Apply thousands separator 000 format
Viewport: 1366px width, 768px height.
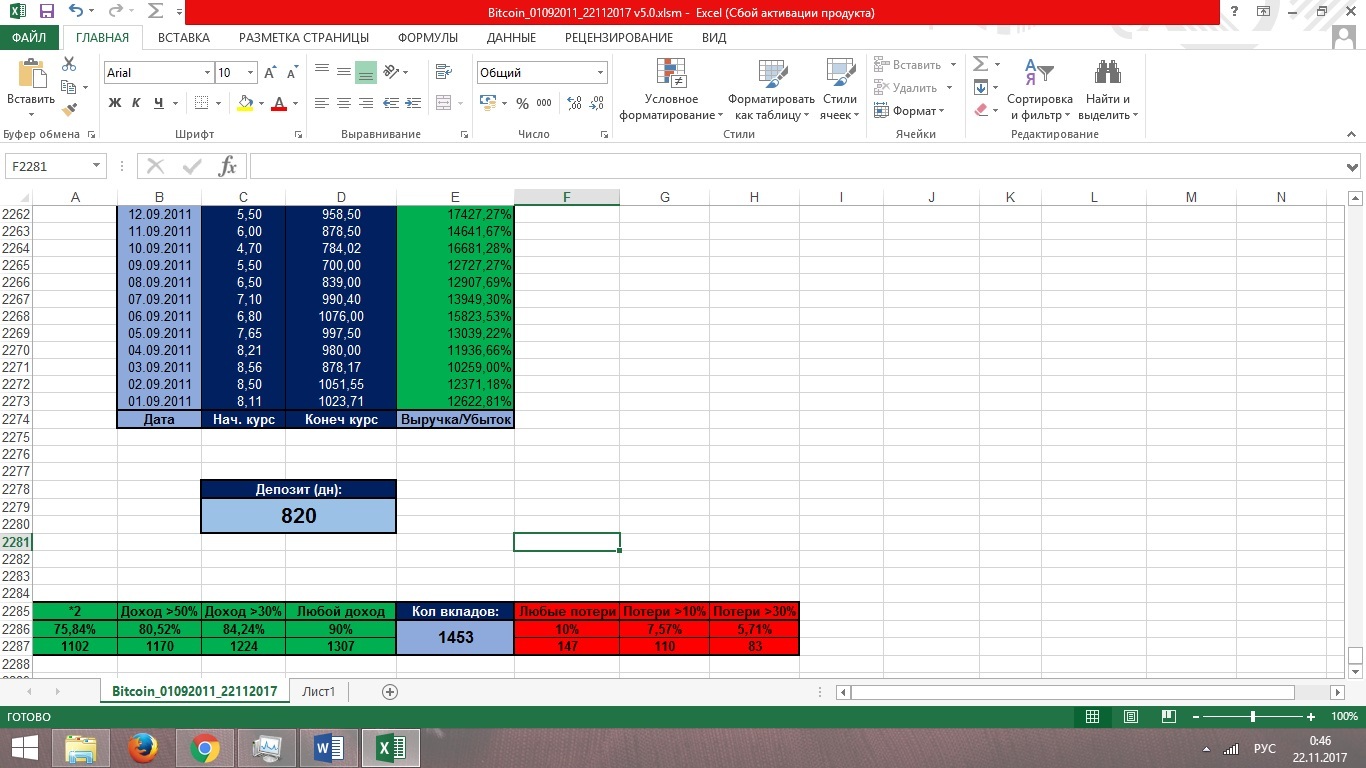[x=544, y=103]
